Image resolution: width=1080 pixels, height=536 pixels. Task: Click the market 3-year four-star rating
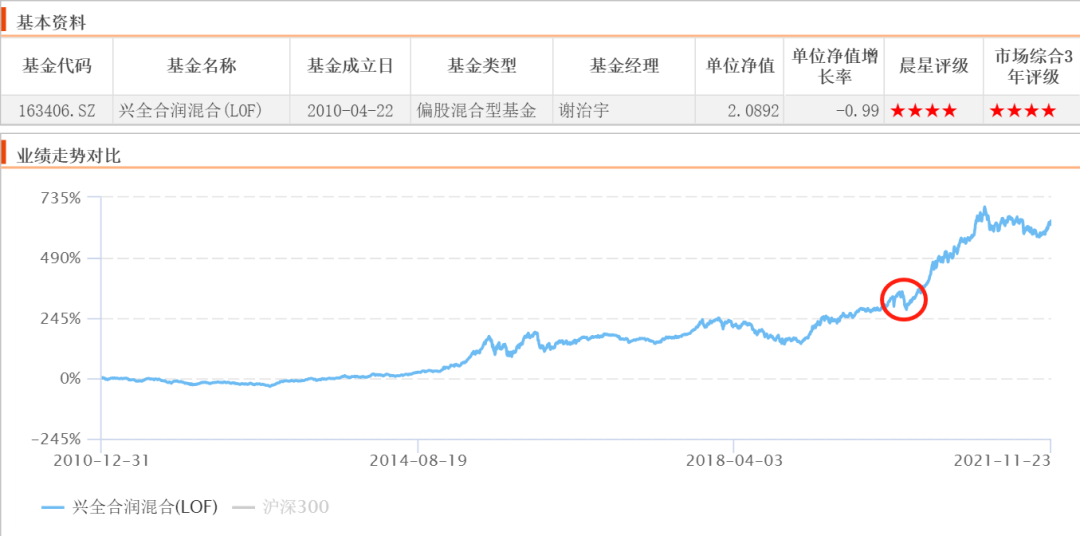(1023, 110)
